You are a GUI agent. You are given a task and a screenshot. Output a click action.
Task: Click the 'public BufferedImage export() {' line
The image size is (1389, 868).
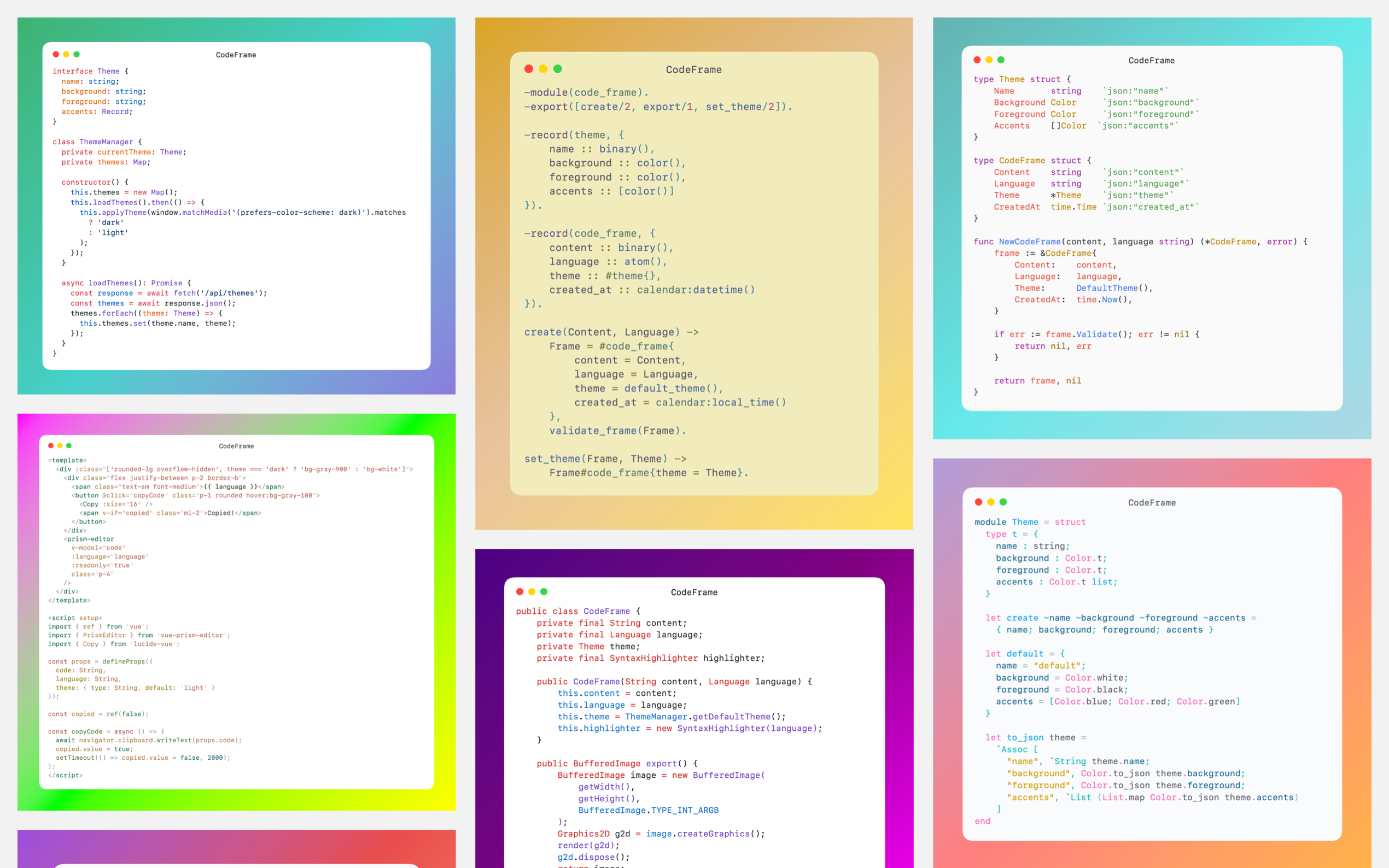click(617, 764)
